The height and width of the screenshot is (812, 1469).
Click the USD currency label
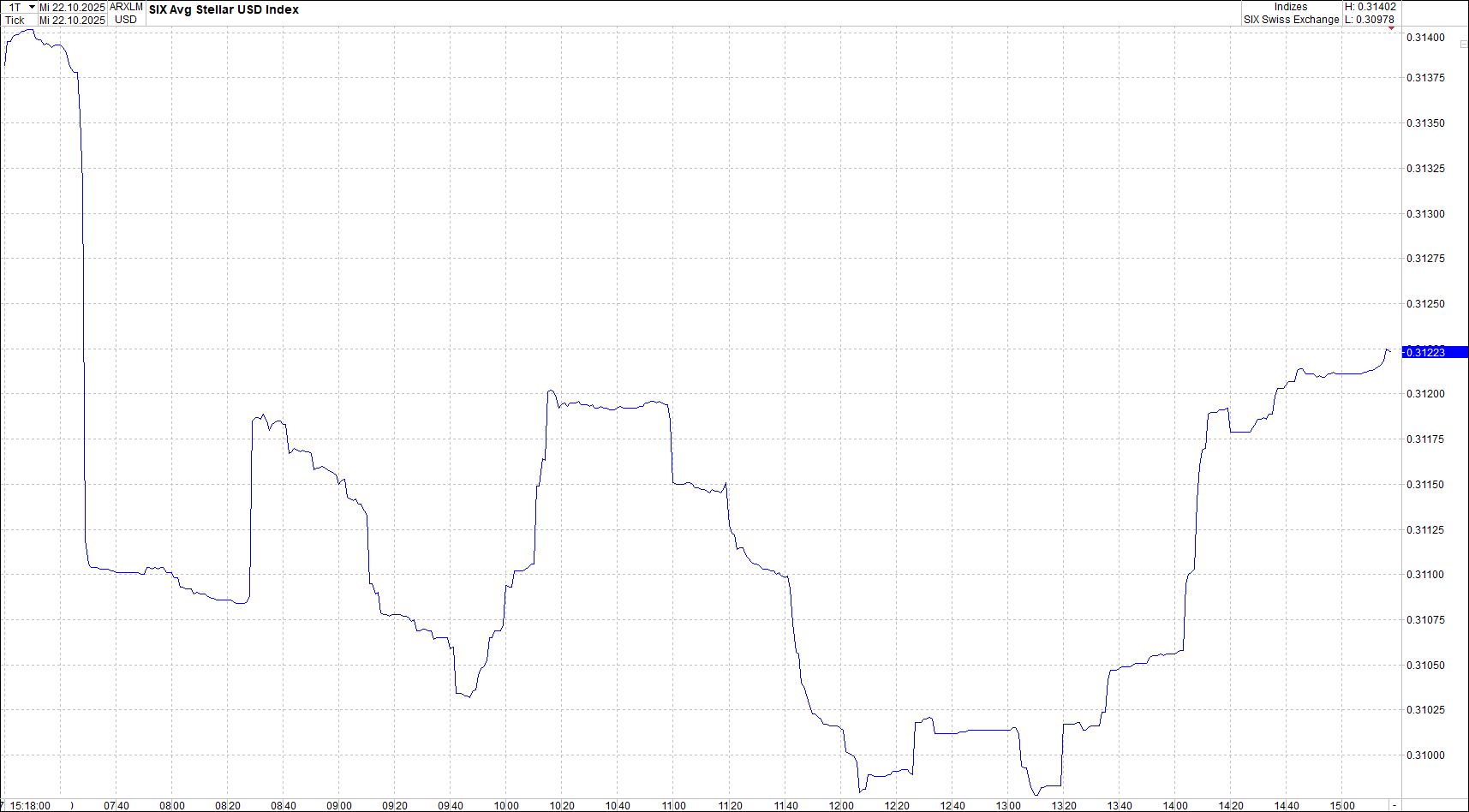pos(125,20)
